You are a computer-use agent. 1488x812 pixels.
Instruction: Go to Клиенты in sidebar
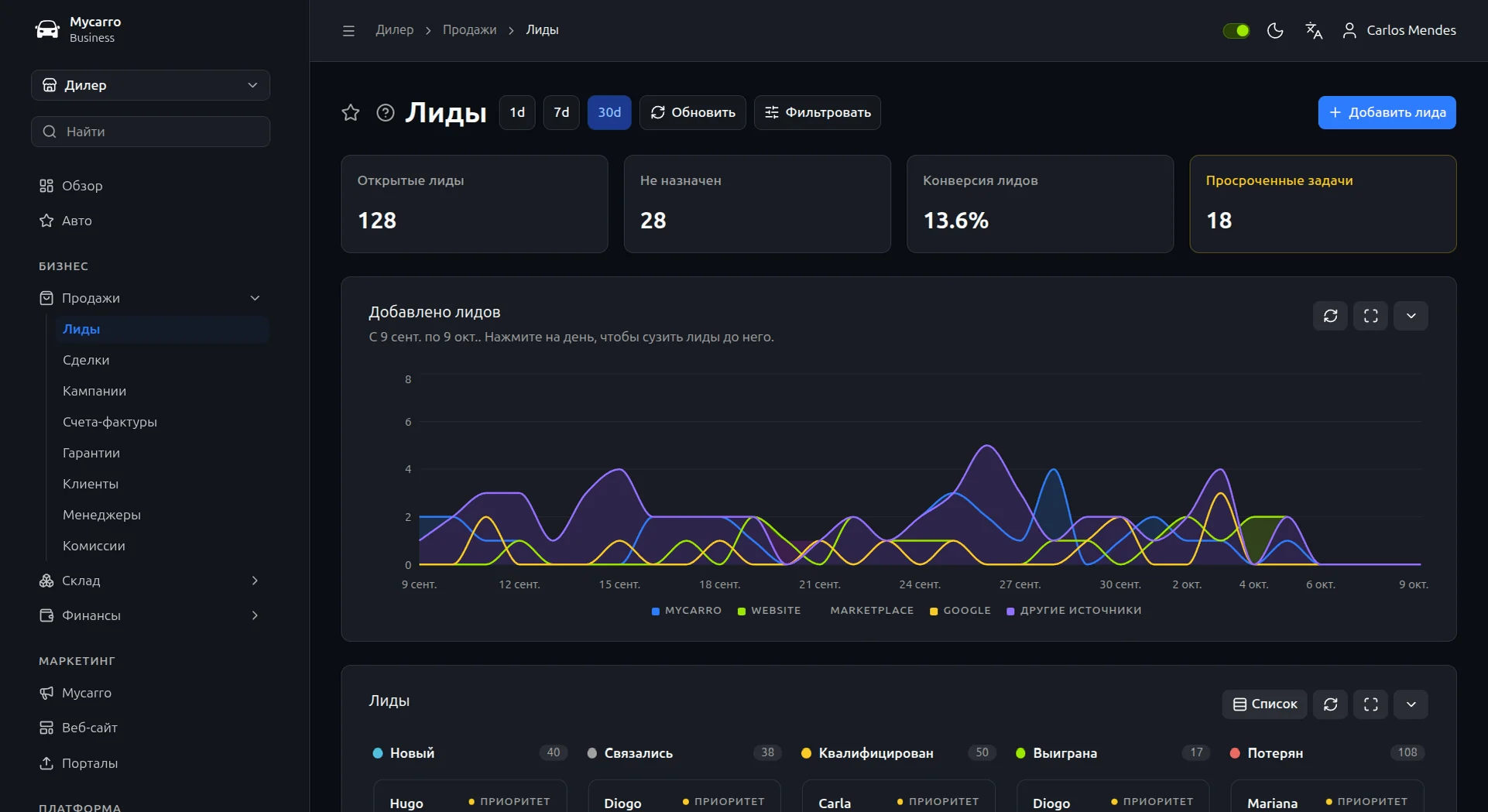click(x=163, y=484)
